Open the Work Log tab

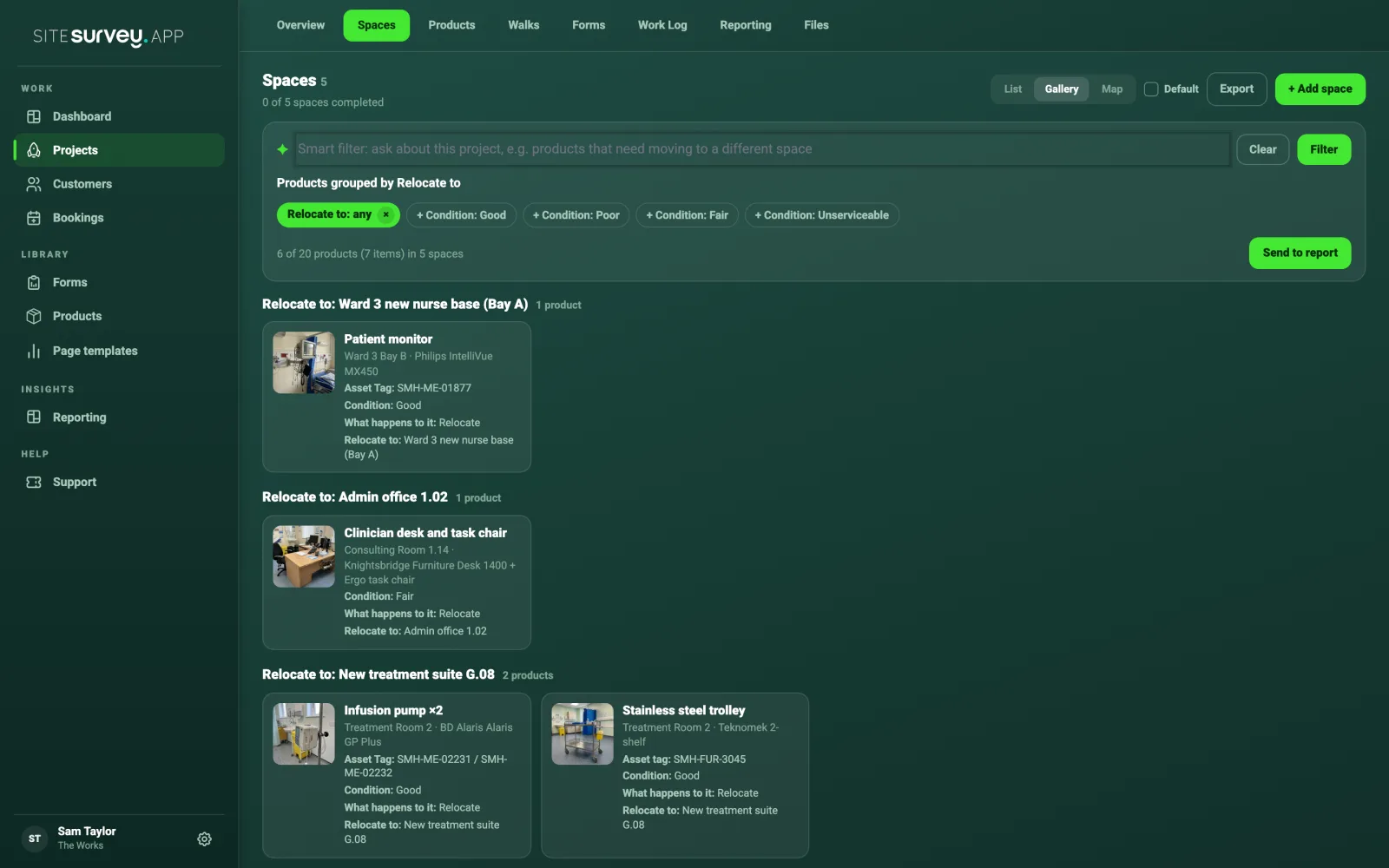pos(662,25)
